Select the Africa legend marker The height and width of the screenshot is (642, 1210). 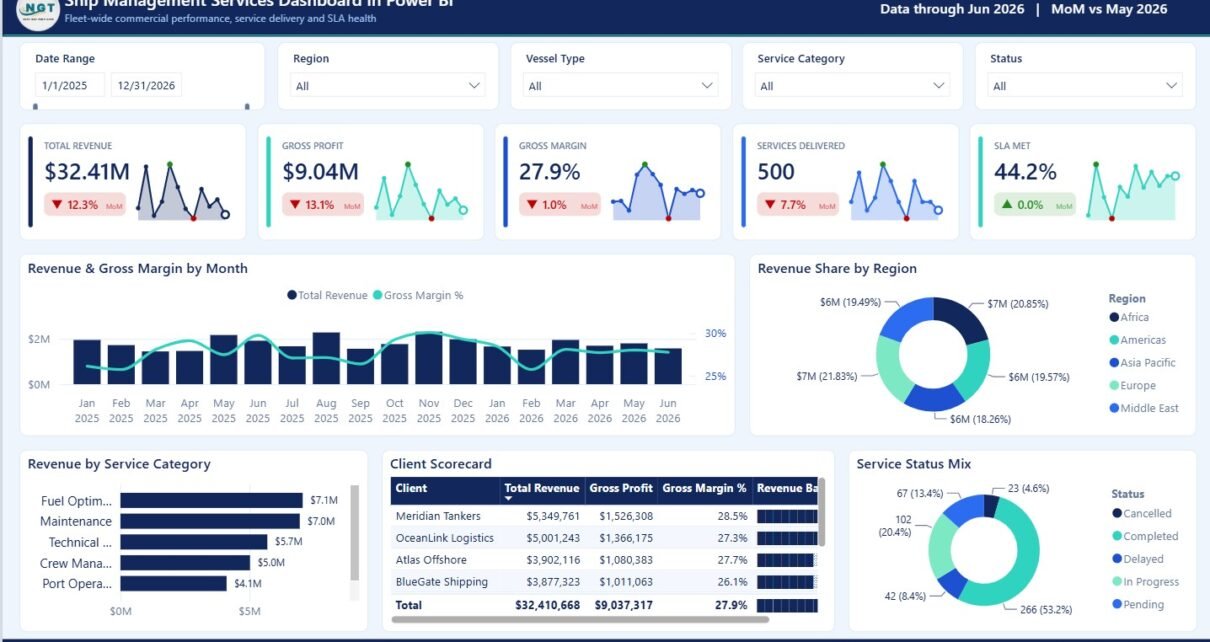coord(1114,317)
